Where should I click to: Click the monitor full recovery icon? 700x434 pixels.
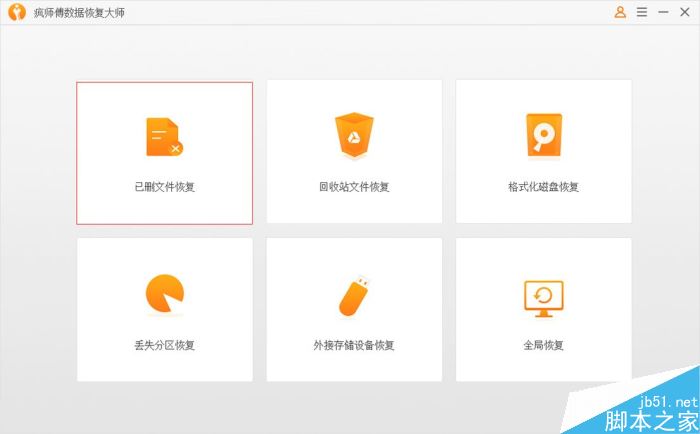[x=543, y=299]
